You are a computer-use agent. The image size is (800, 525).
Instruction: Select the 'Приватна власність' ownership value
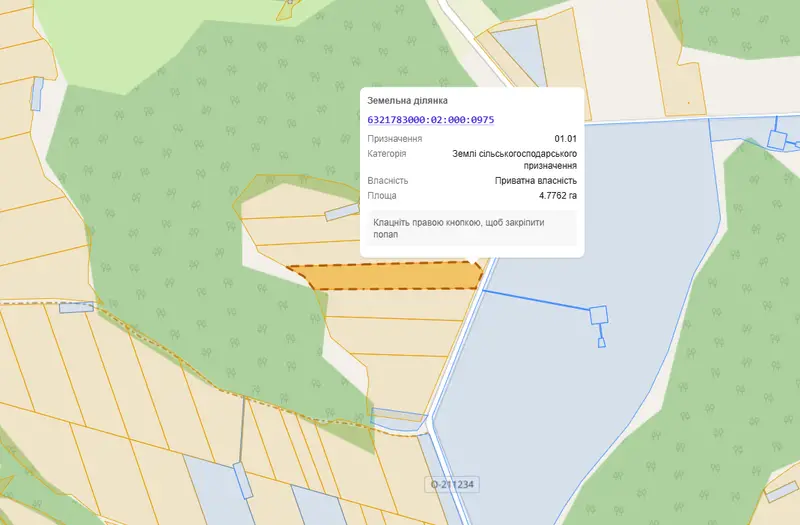pyautogui.click(x=536, y=181)
